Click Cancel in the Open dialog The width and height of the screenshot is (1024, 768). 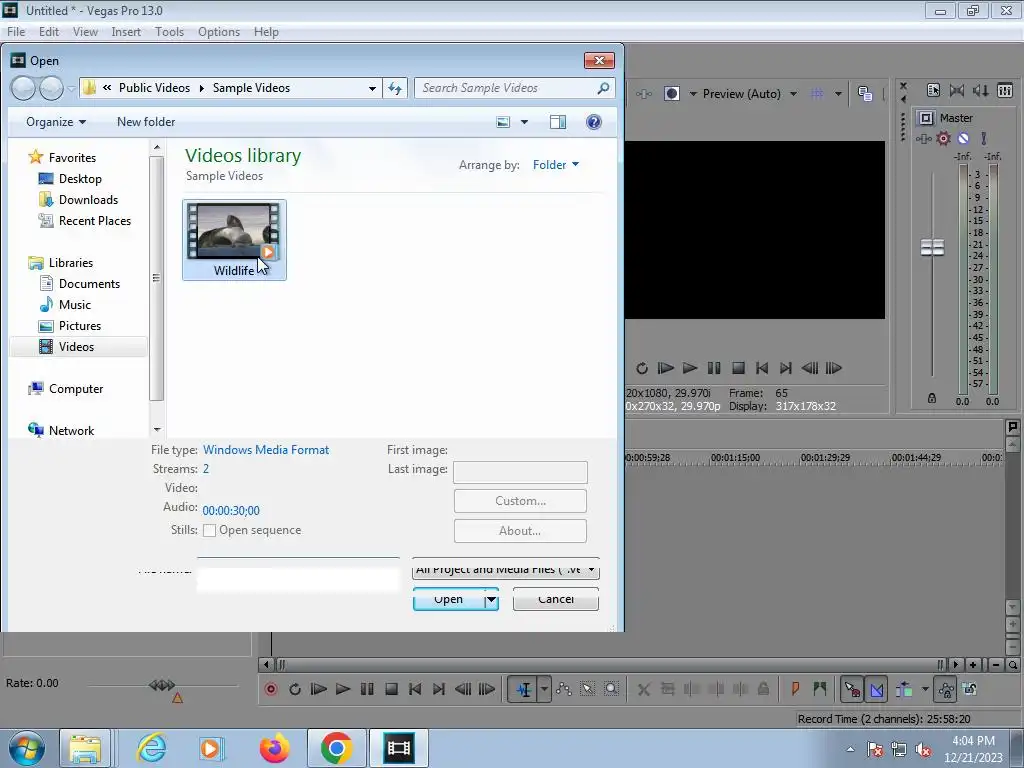556,599
